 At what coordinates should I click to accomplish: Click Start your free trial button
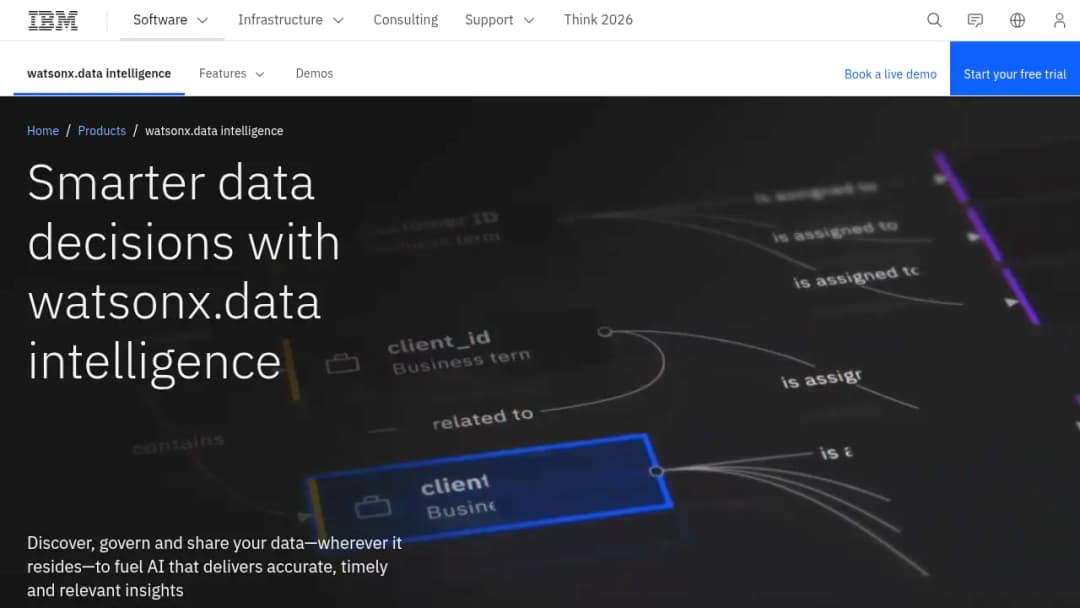(x=1015, y=68)
